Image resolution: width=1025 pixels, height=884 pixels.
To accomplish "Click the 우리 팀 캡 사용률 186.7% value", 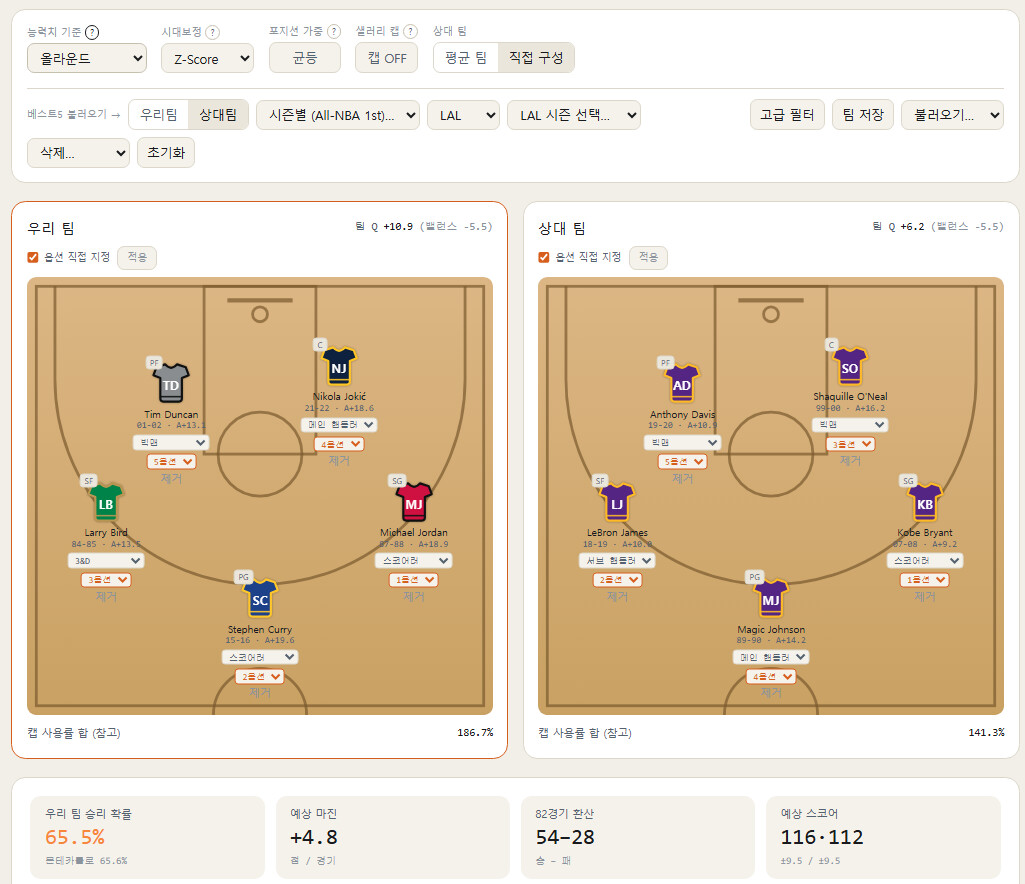I will coord(475,732).
